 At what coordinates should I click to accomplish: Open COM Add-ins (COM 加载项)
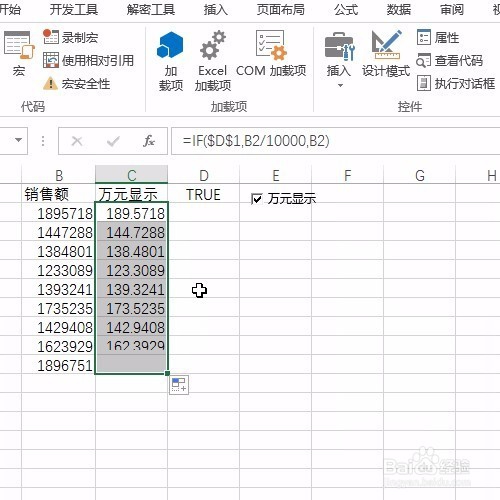coord(271,53)
